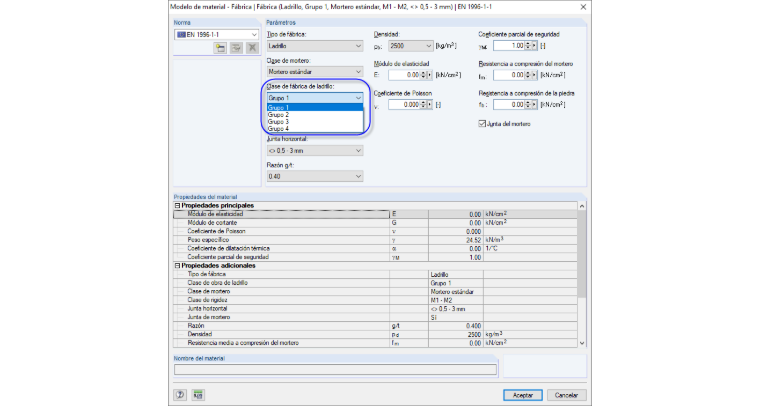The image size is (760, 406).
Task: Select Grupo 4 in the dropdown list
Action: click(x=315, y=129)
